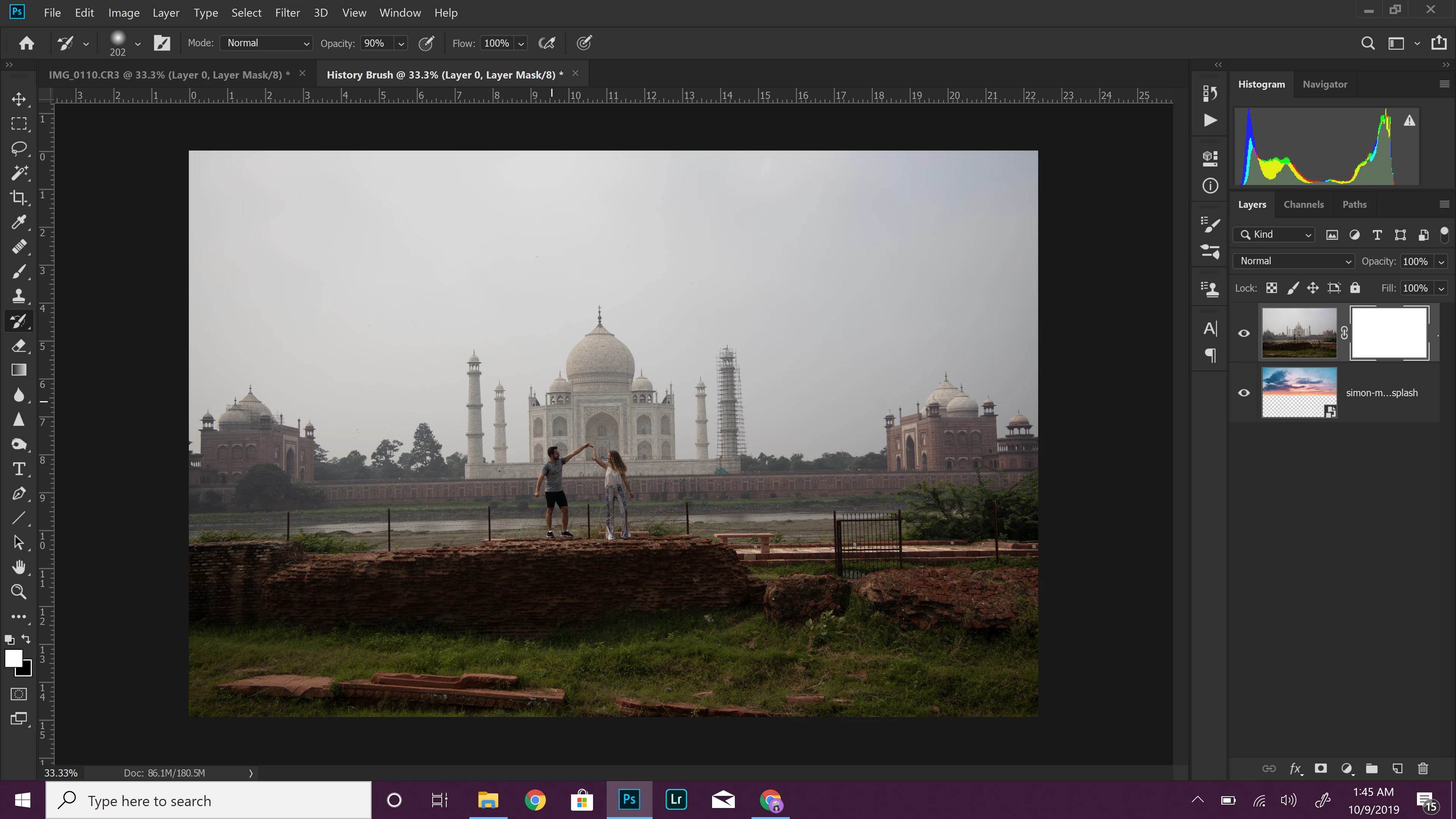Image resolution: width=1456 pixels, height=819 pixels.
Task: Select the Horizontal Type tool
Action: [x=19, y=469]
